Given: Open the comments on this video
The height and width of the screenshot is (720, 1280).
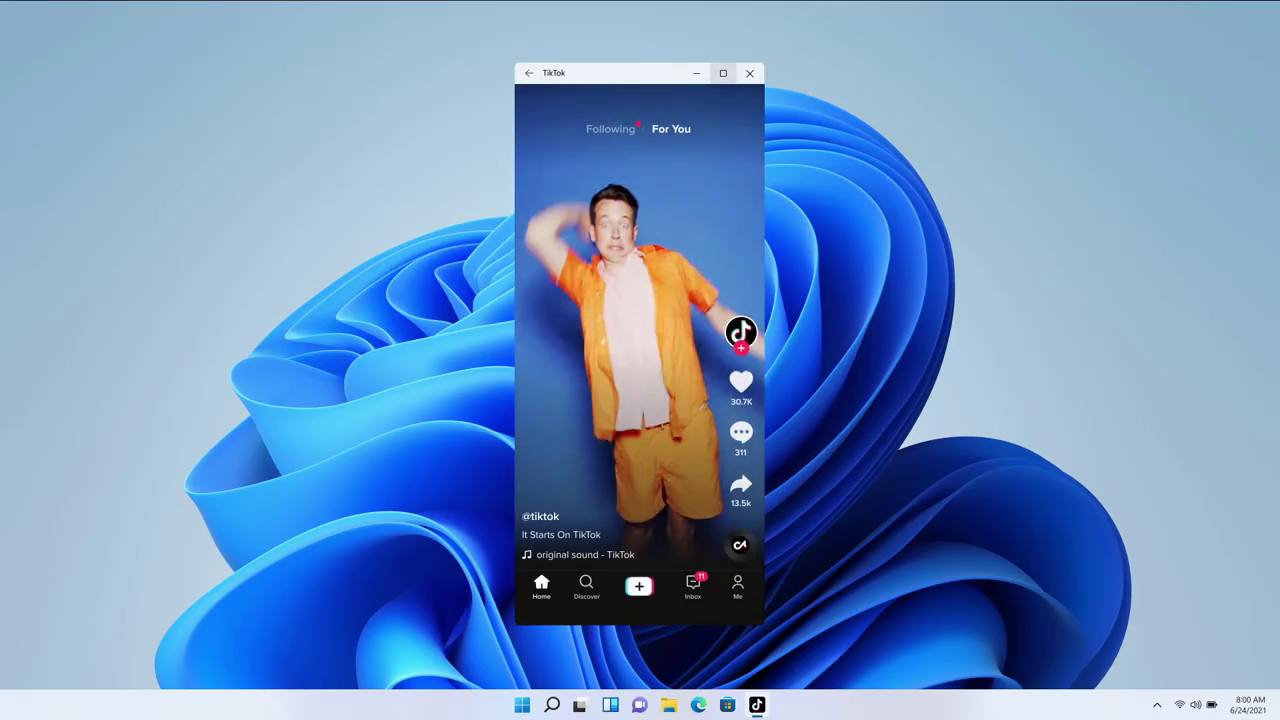Looking at the screenshot, I should pos(741,432).
